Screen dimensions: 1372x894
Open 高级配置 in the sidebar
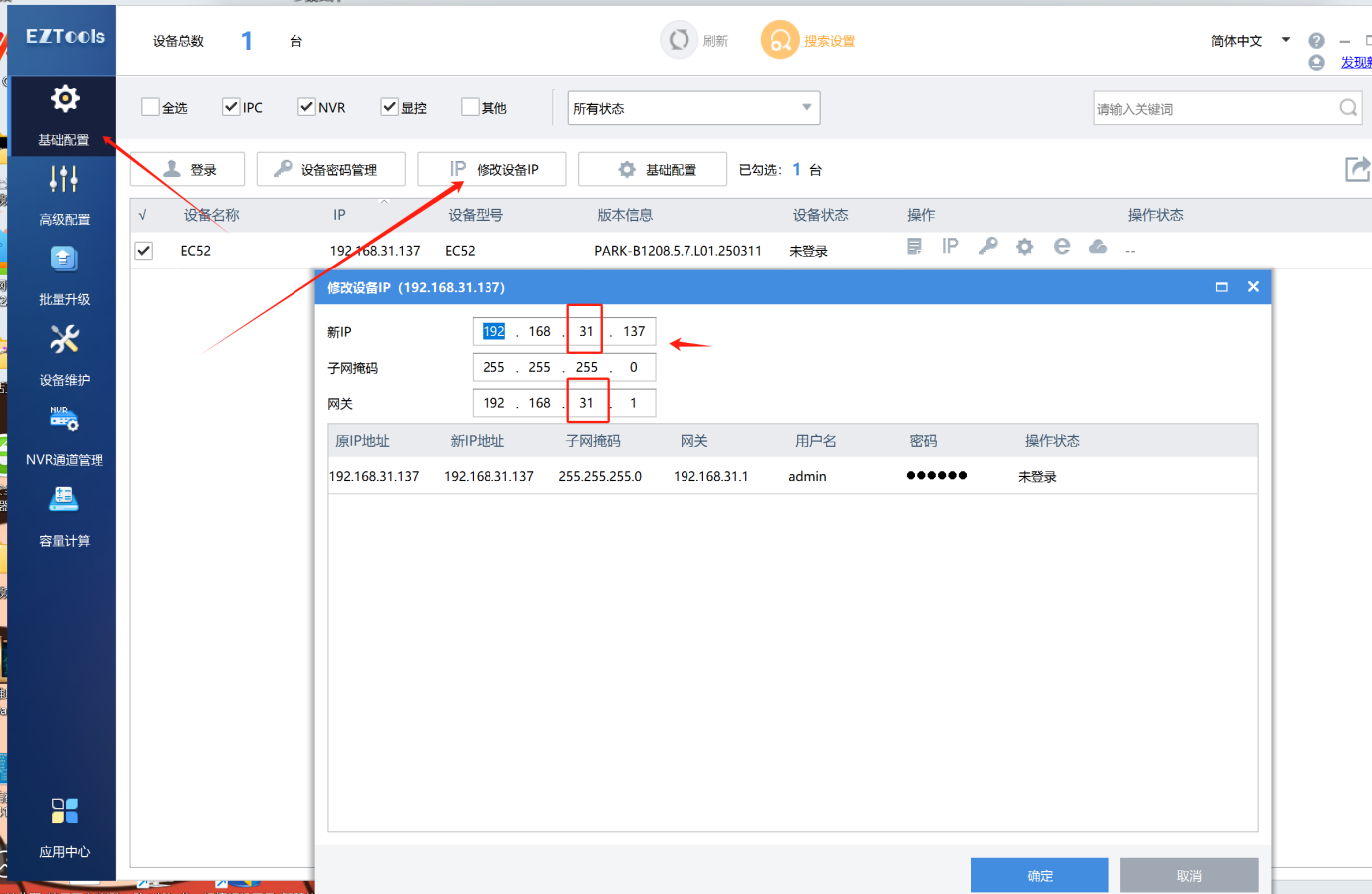64,195
